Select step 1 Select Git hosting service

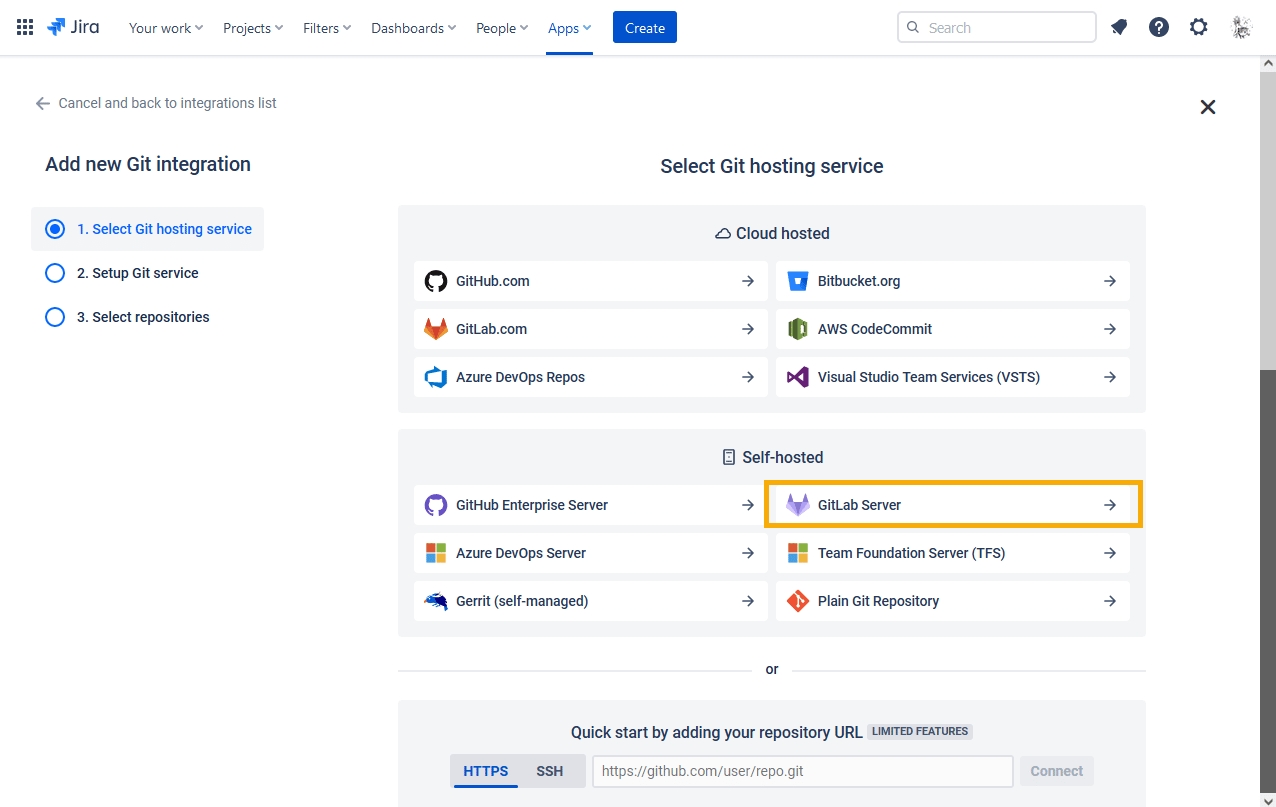[148, 229]
